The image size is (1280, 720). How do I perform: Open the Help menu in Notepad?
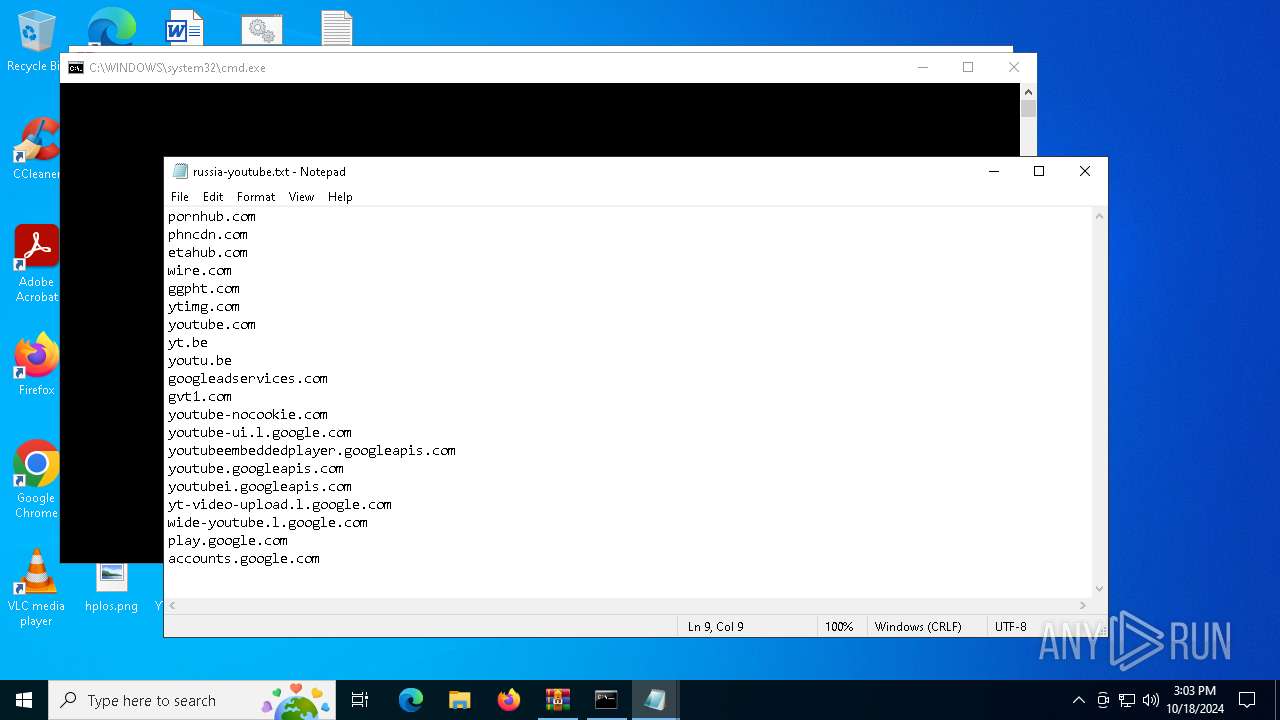coord(340,197)
